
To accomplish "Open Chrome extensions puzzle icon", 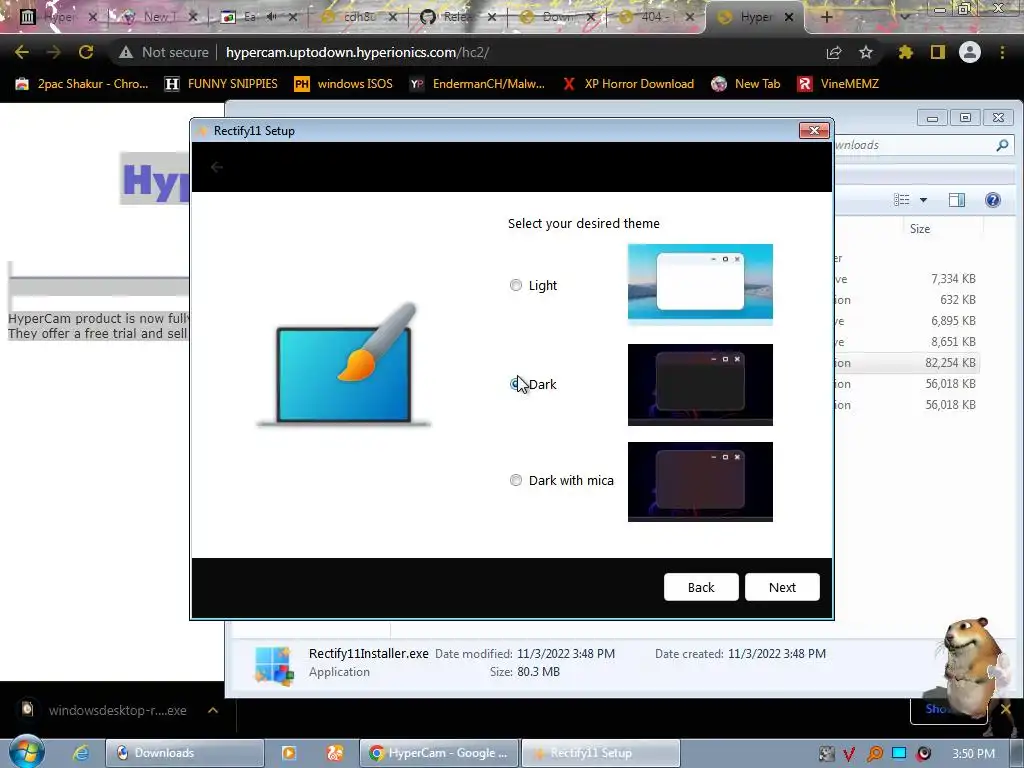I will coord(905,52).
